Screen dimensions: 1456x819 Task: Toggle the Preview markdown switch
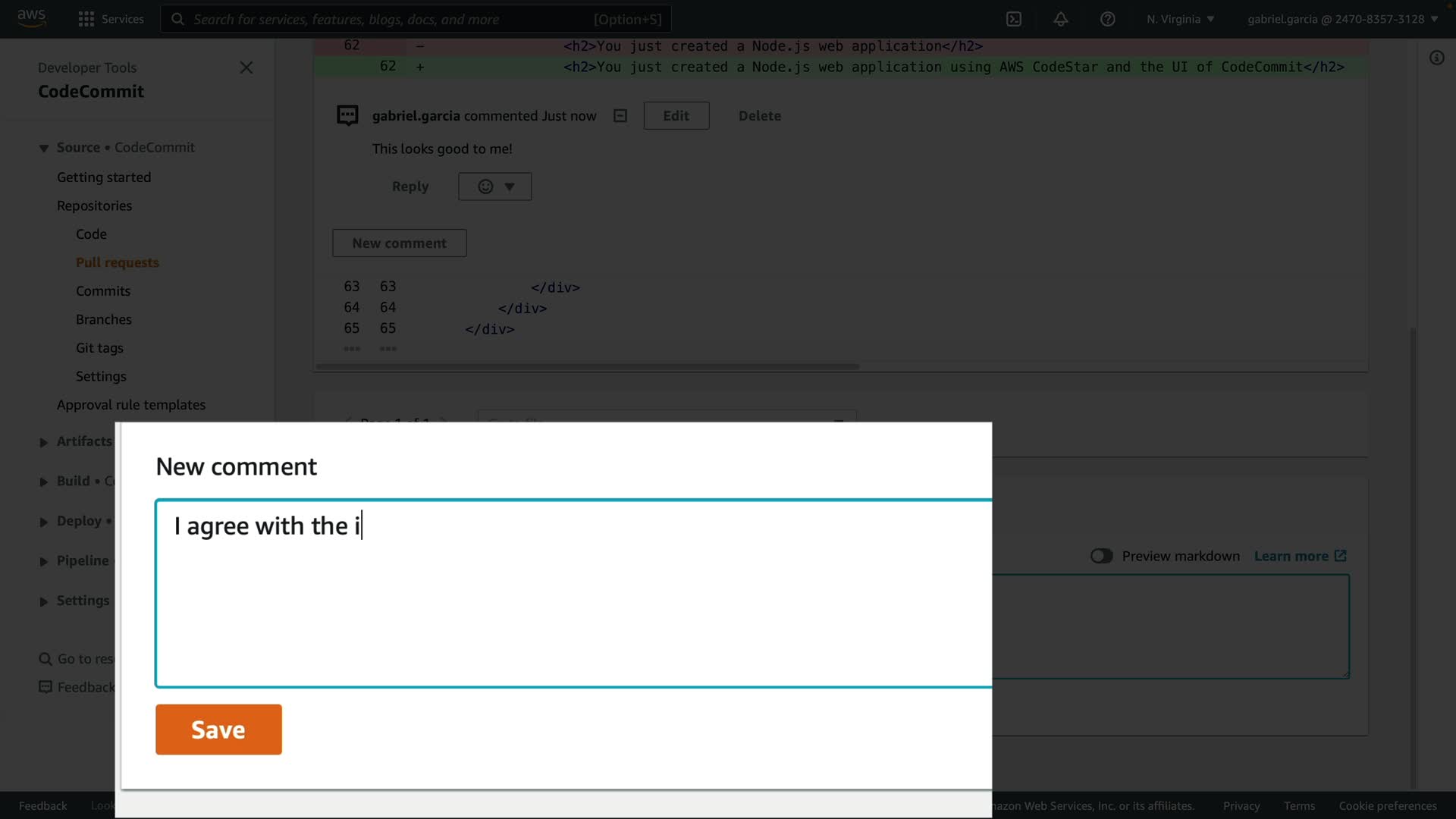tap(1101, 556)
